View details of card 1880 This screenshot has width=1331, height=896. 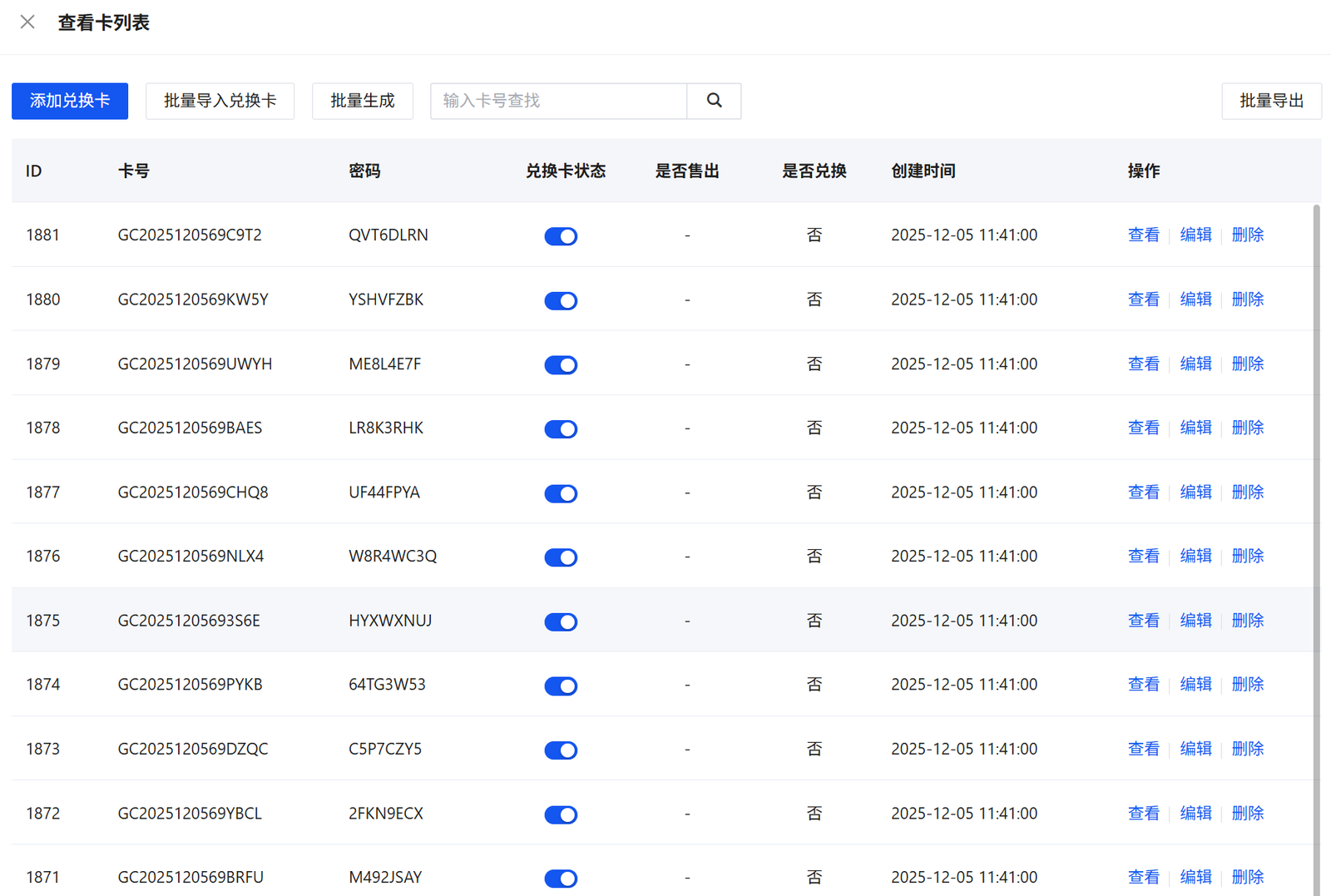(x=1143, y=299)
